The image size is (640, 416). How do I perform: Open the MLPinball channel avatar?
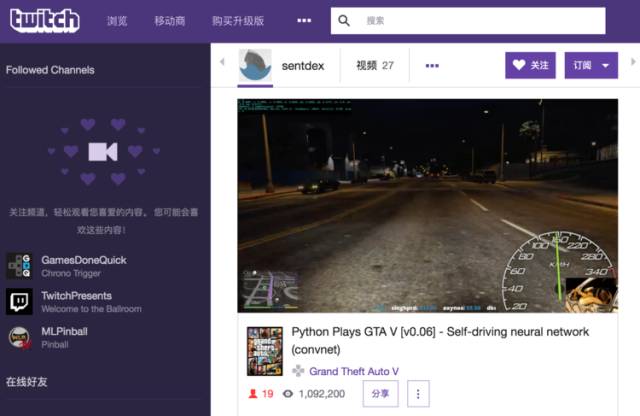click(19, 337)
